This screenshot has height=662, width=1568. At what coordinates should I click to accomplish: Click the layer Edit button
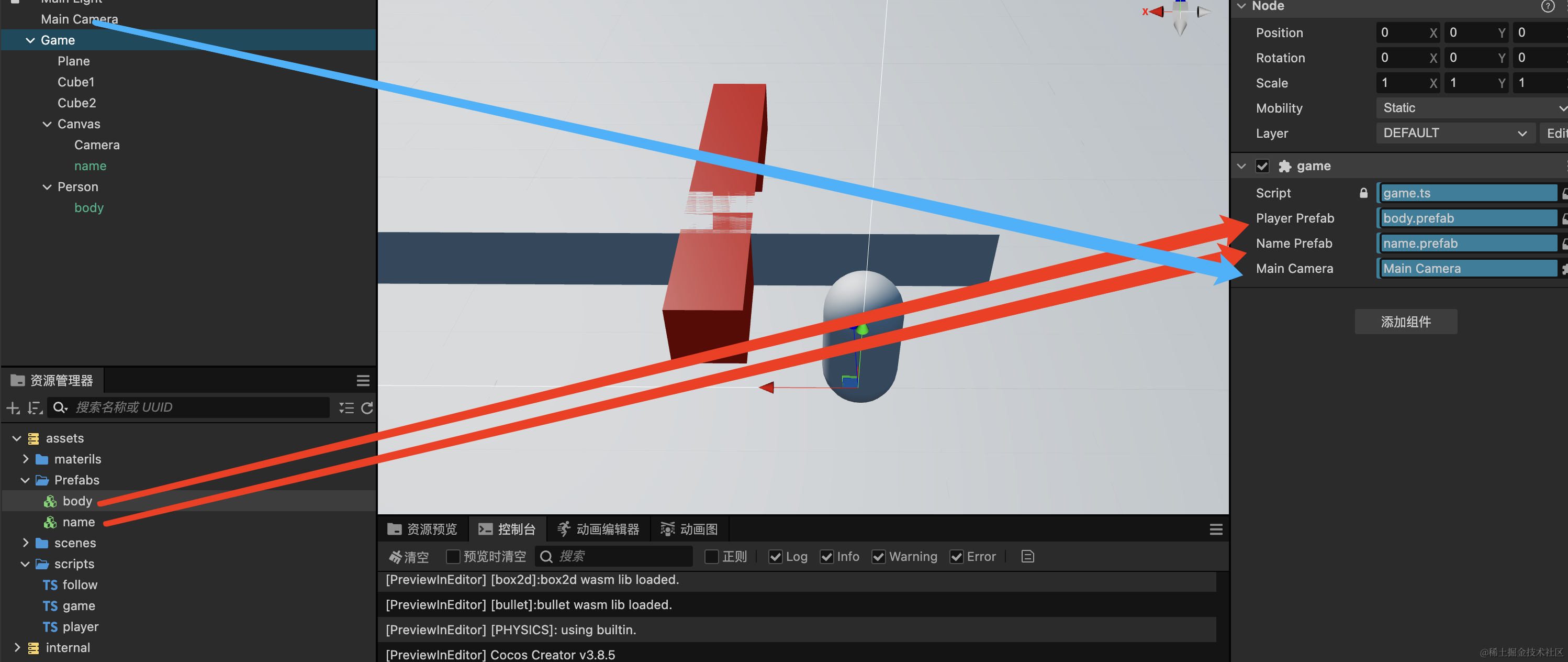coord(1555,133)
